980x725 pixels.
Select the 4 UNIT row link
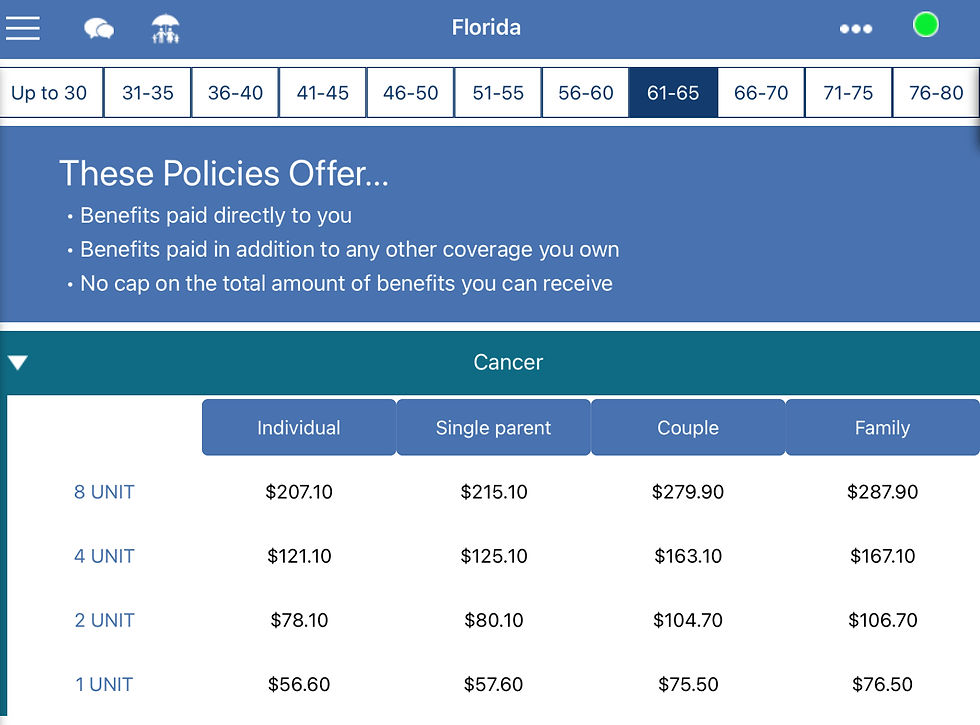click(104, 556)
